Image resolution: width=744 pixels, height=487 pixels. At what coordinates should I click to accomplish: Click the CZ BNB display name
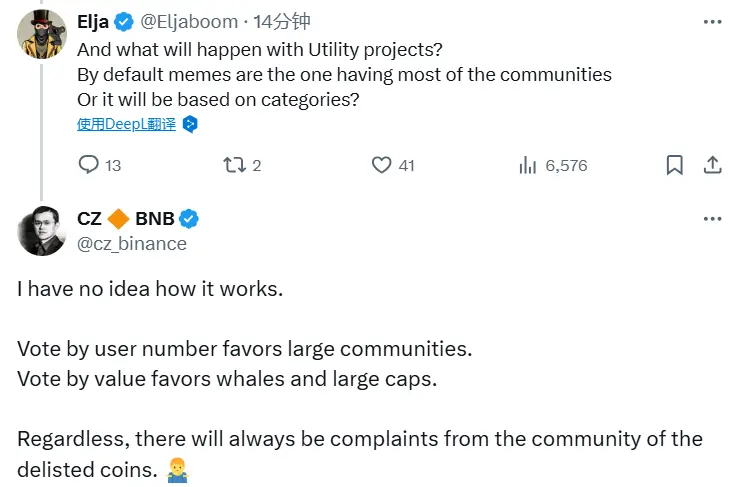(125, 219)
